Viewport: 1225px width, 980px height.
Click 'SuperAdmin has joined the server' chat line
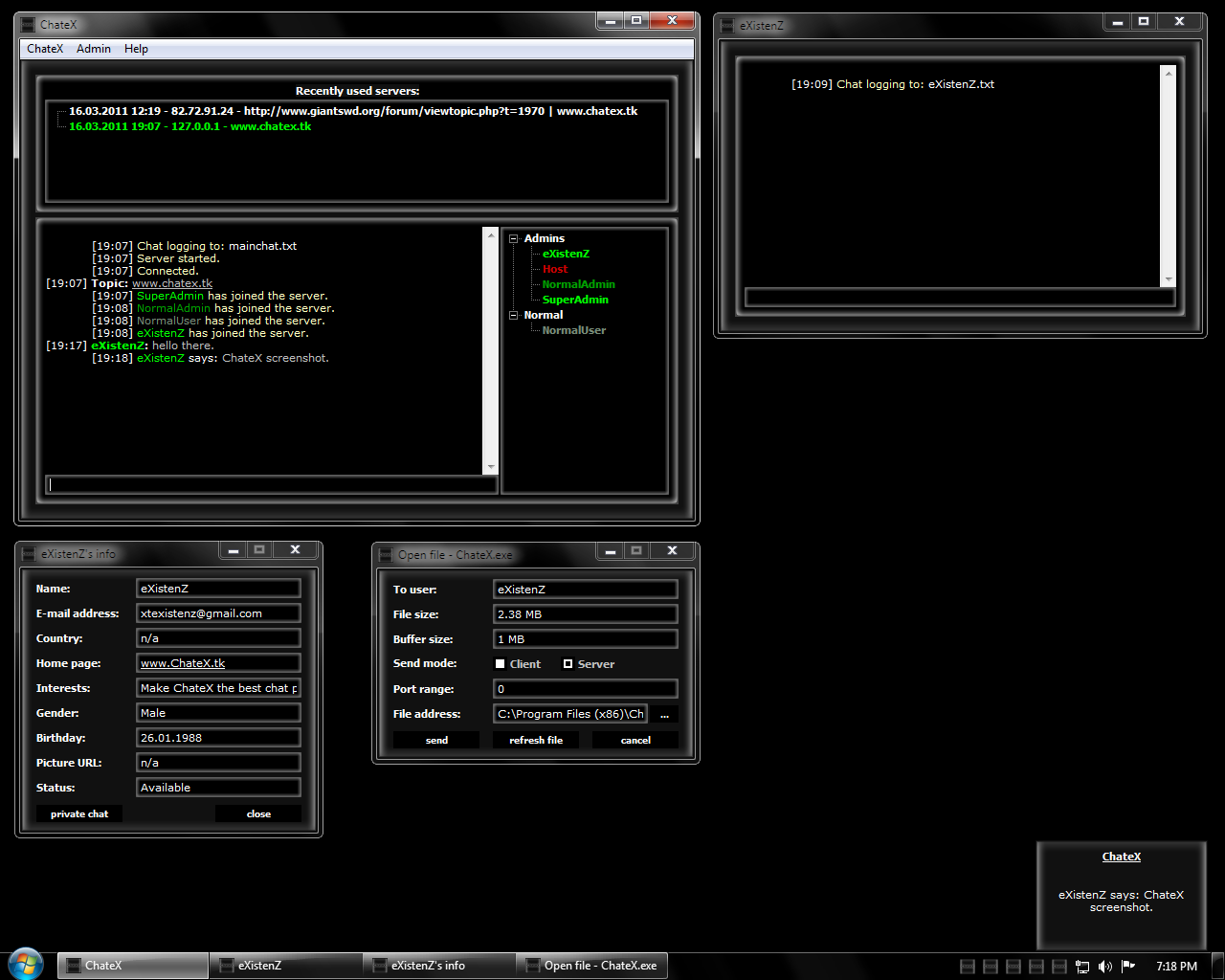coord(210,296)
